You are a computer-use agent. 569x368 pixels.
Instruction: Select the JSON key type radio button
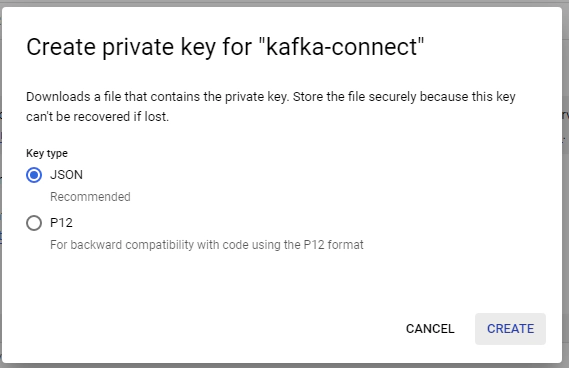[x=34, y=175]
